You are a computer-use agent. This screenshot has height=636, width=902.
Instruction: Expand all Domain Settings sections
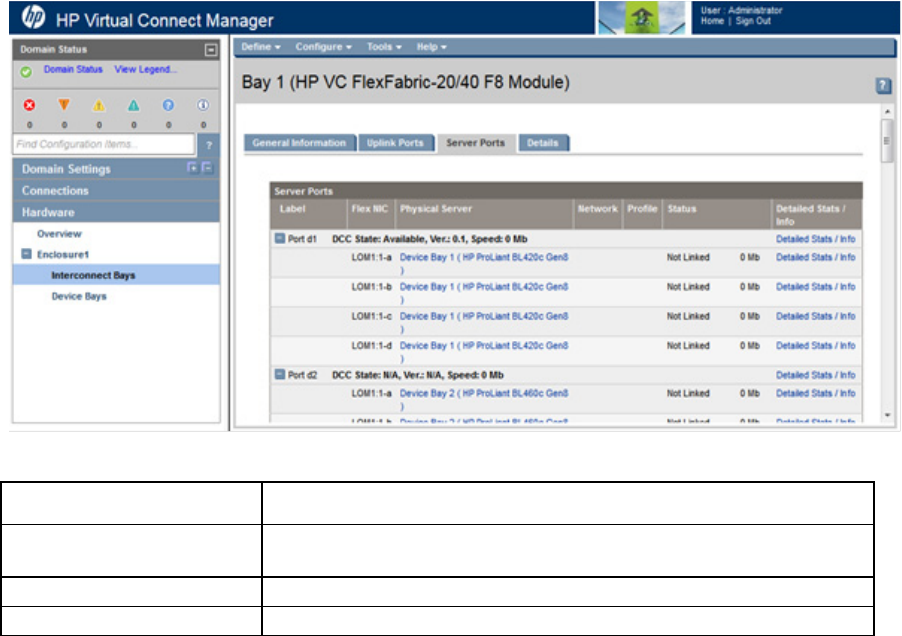point(193,168)
